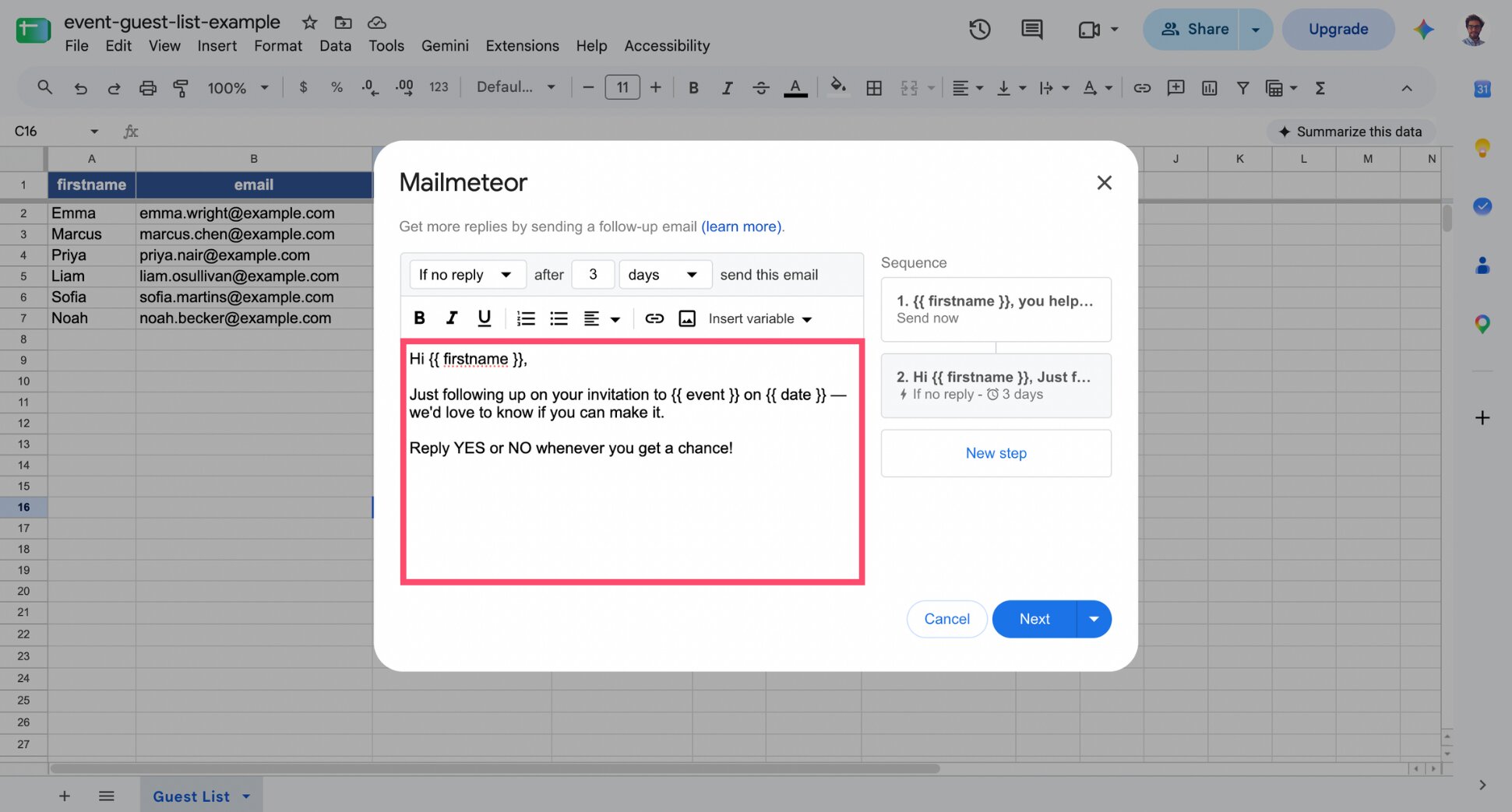1512x812 pixels.
Task: Click the create filter funnel icon
Action: (1242, 88)
